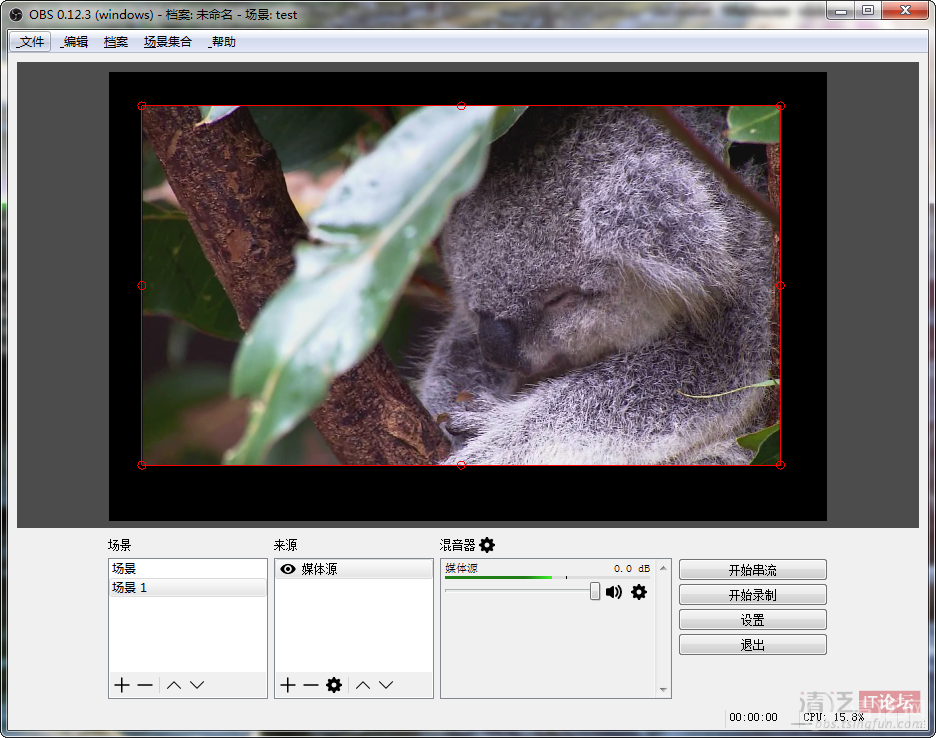Image resolution: width=936 pixels, height=738 pixels.
Task: Open the 文件 menu
Action: click(x=30, y=42)
